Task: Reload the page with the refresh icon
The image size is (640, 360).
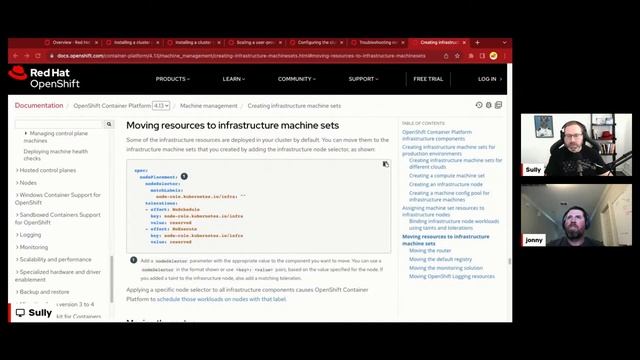Action: 38,56
